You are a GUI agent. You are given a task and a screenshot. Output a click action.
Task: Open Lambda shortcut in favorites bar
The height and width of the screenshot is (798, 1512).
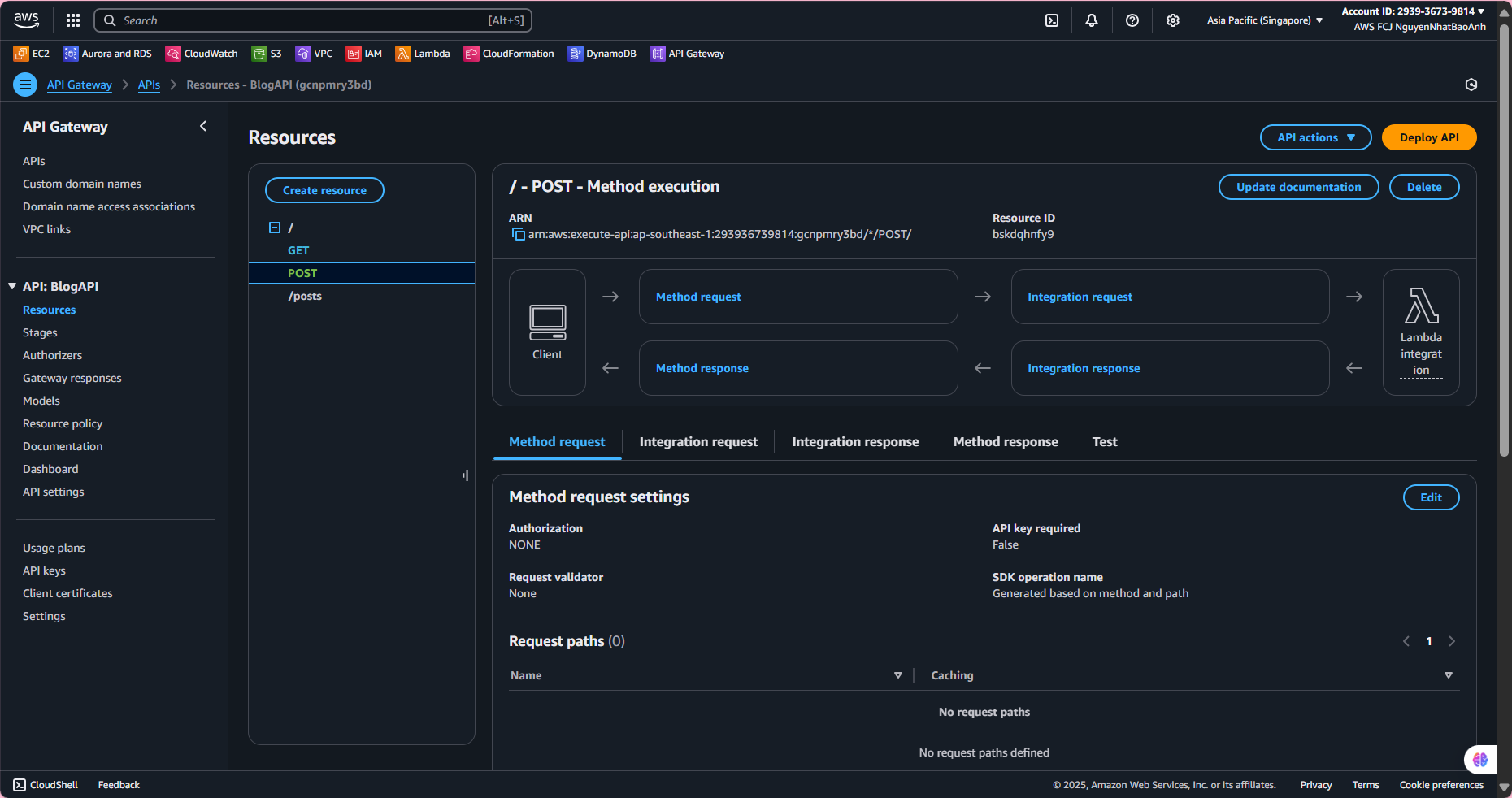tap(422, 54)
